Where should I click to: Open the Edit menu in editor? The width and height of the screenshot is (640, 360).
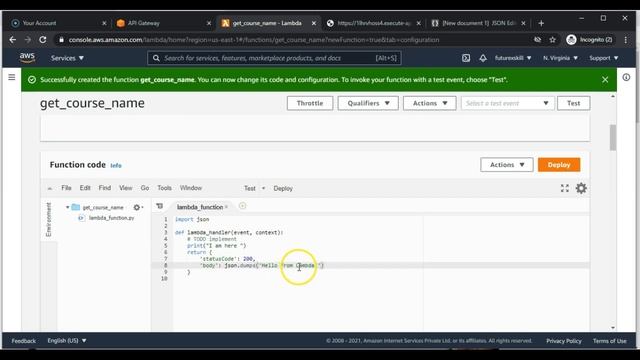(x=85, y=188)
